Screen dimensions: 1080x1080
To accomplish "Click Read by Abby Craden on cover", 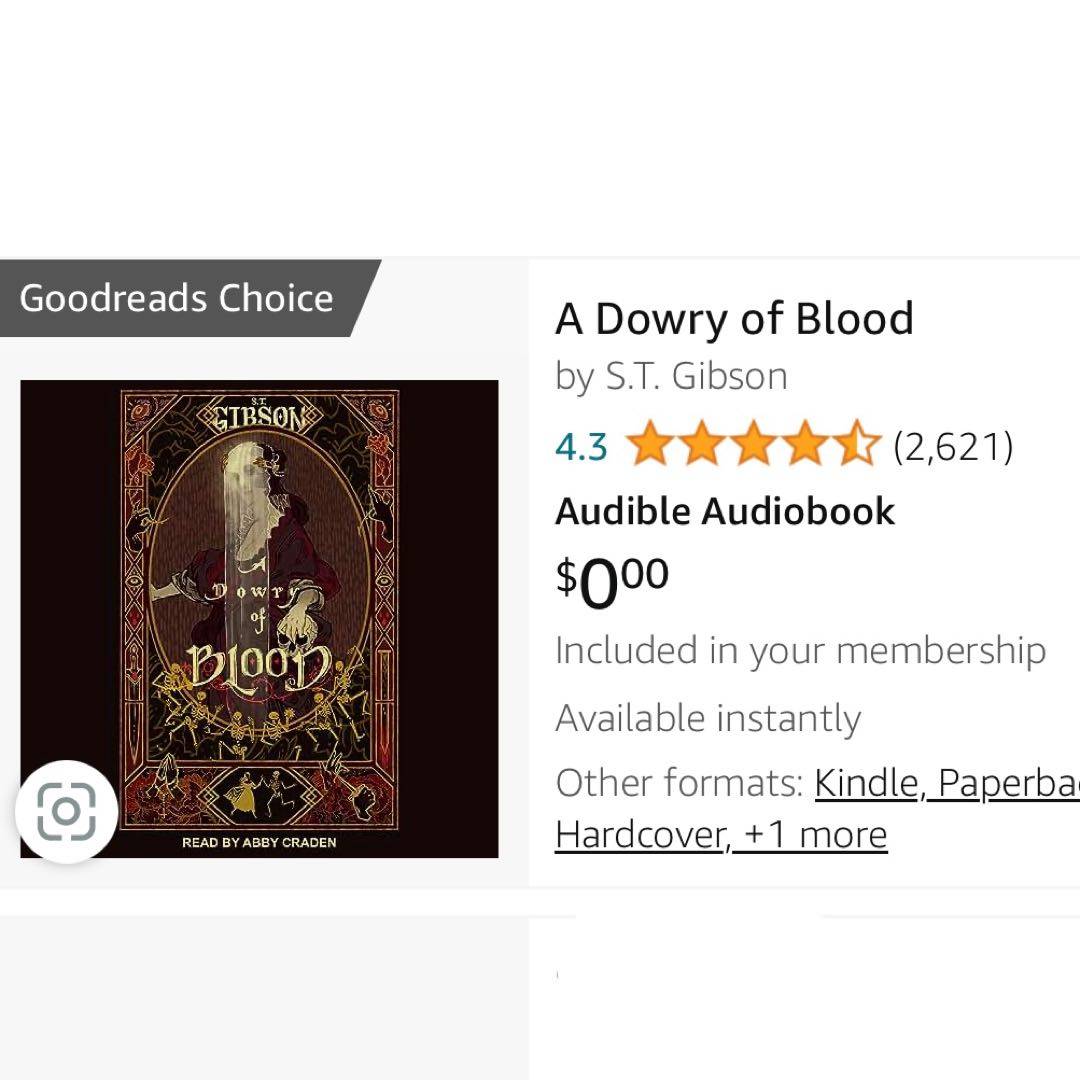I will tap(259, 842).
